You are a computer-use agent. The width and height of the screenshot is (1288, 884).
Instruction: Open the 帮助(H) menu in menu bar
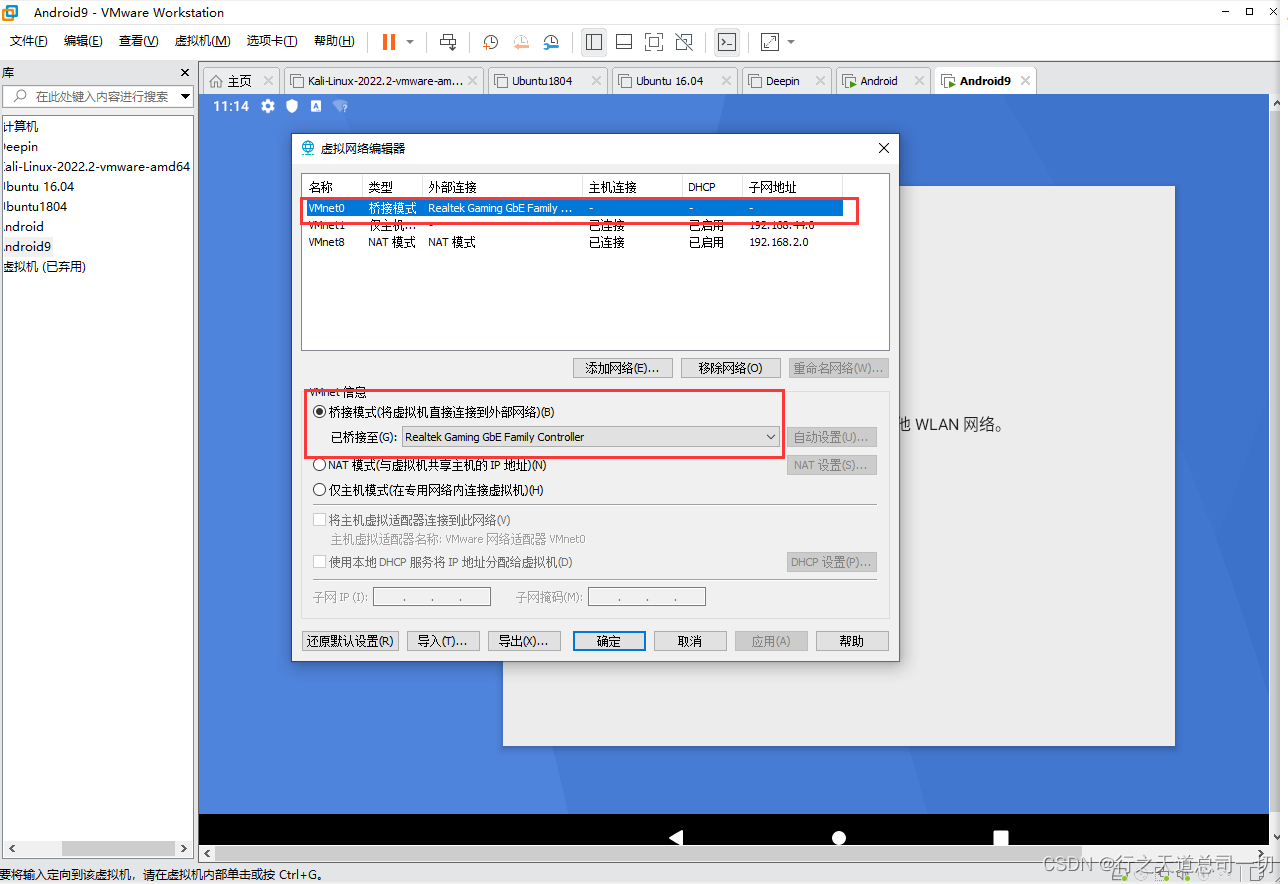(x=334, y=41)
